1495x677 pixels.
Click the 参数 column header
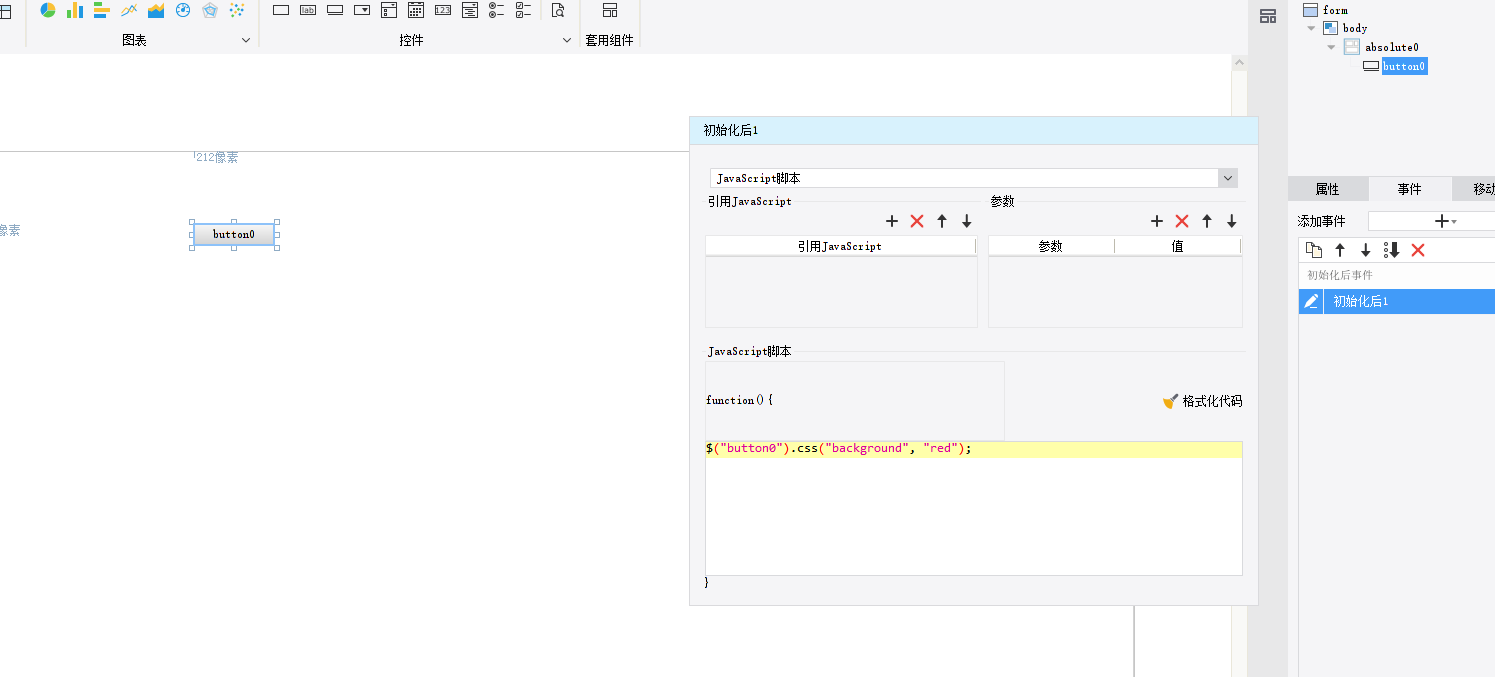pos(1051,246)
